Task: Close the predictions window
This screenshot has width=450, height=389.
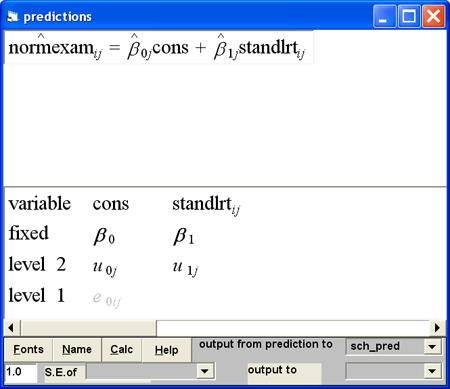Action: (433, 16)
